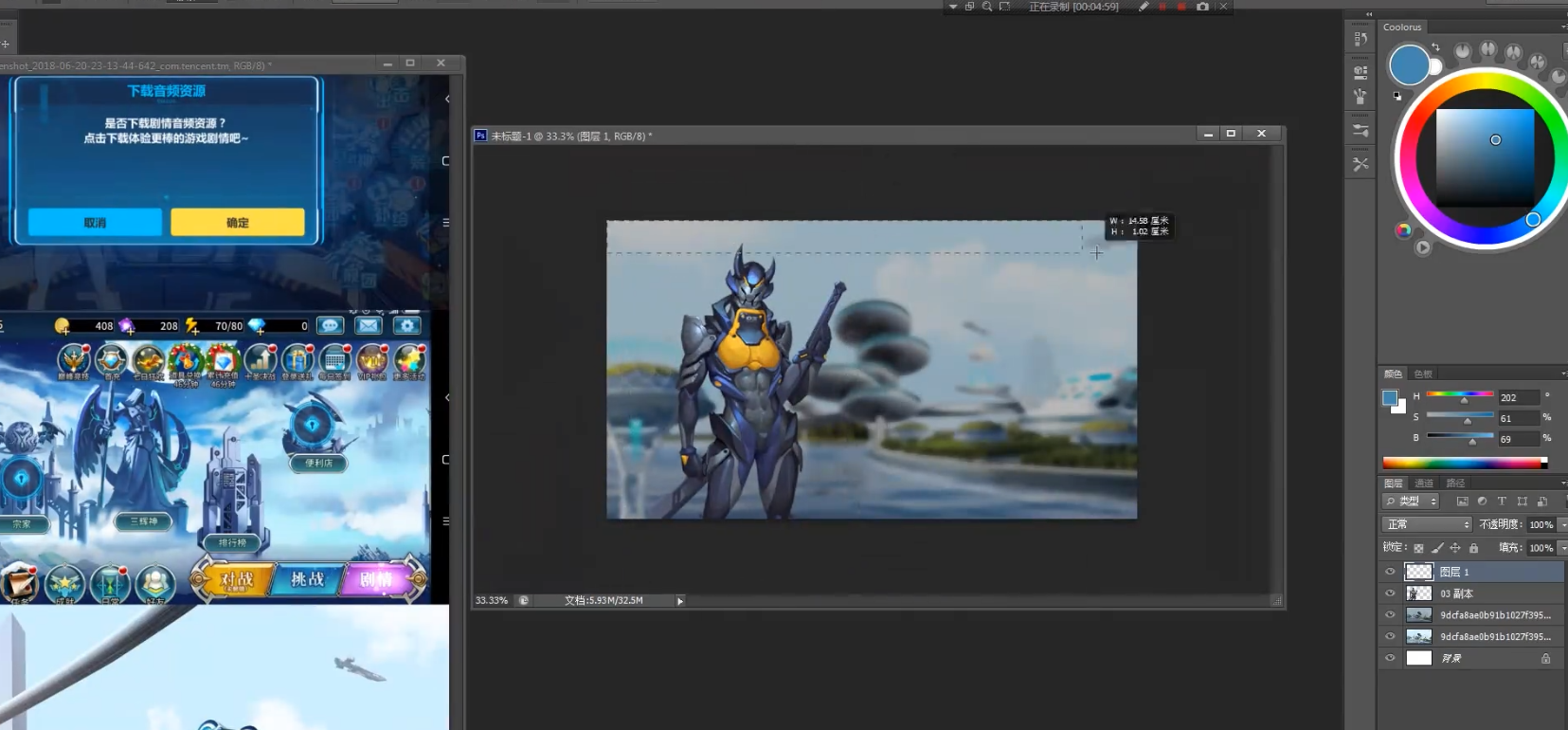Open the Tool presets panel icon in dock
Screen dimensions: 1568x730
tap(1361, 164)
